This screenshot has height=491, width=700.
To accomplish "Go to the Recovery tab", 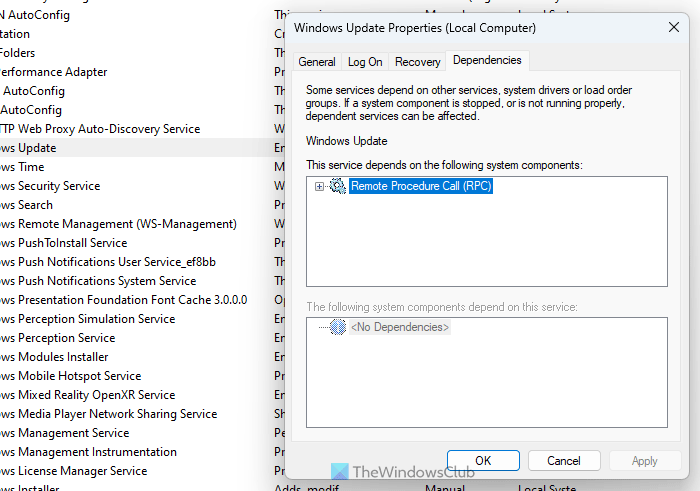I will point(417,62).
